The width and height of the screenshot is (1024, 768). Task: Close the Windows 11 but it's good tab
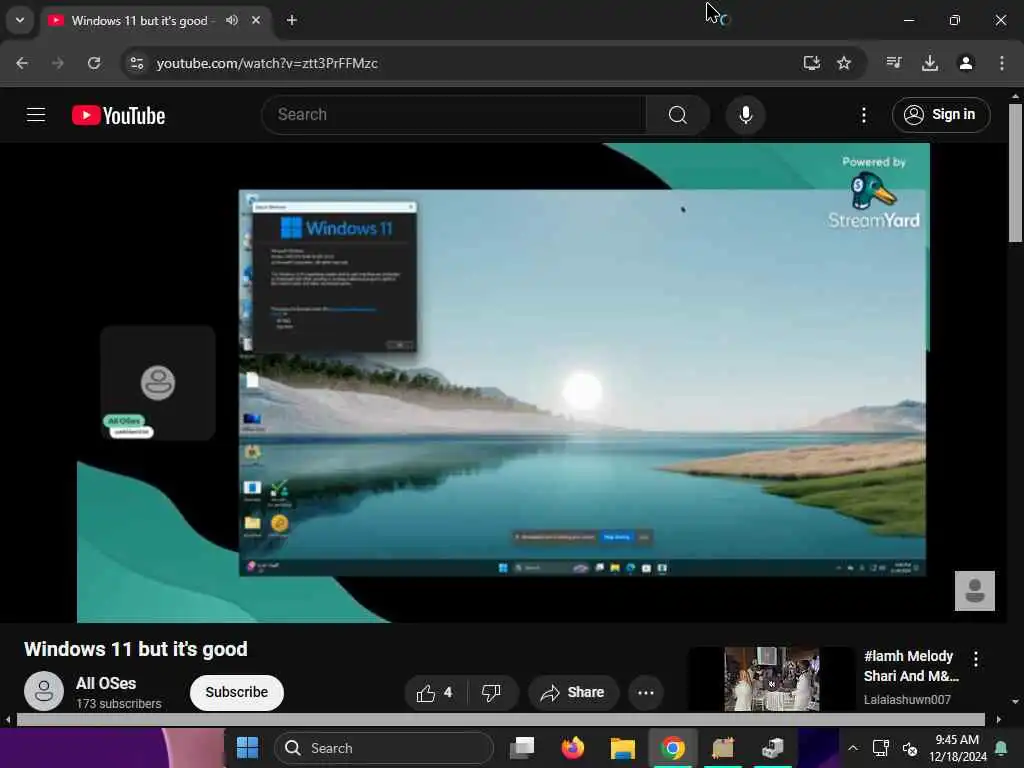(256, 20)
